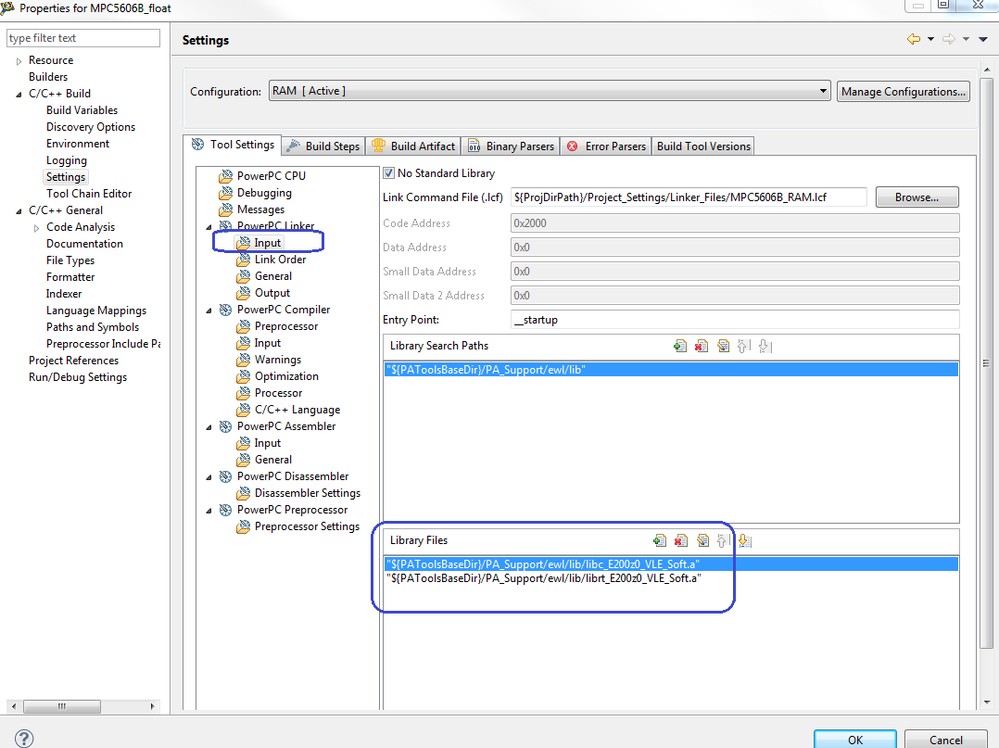
Task: Expand the Resource tree node
Action: tap(19, 61)
